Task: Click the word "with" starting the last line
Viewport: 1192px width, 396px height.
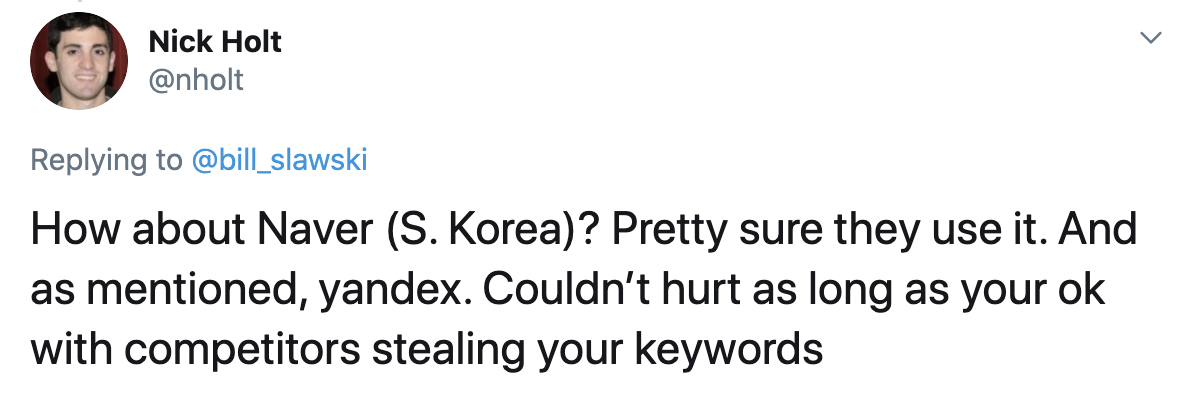Action: tap(71, 350)
